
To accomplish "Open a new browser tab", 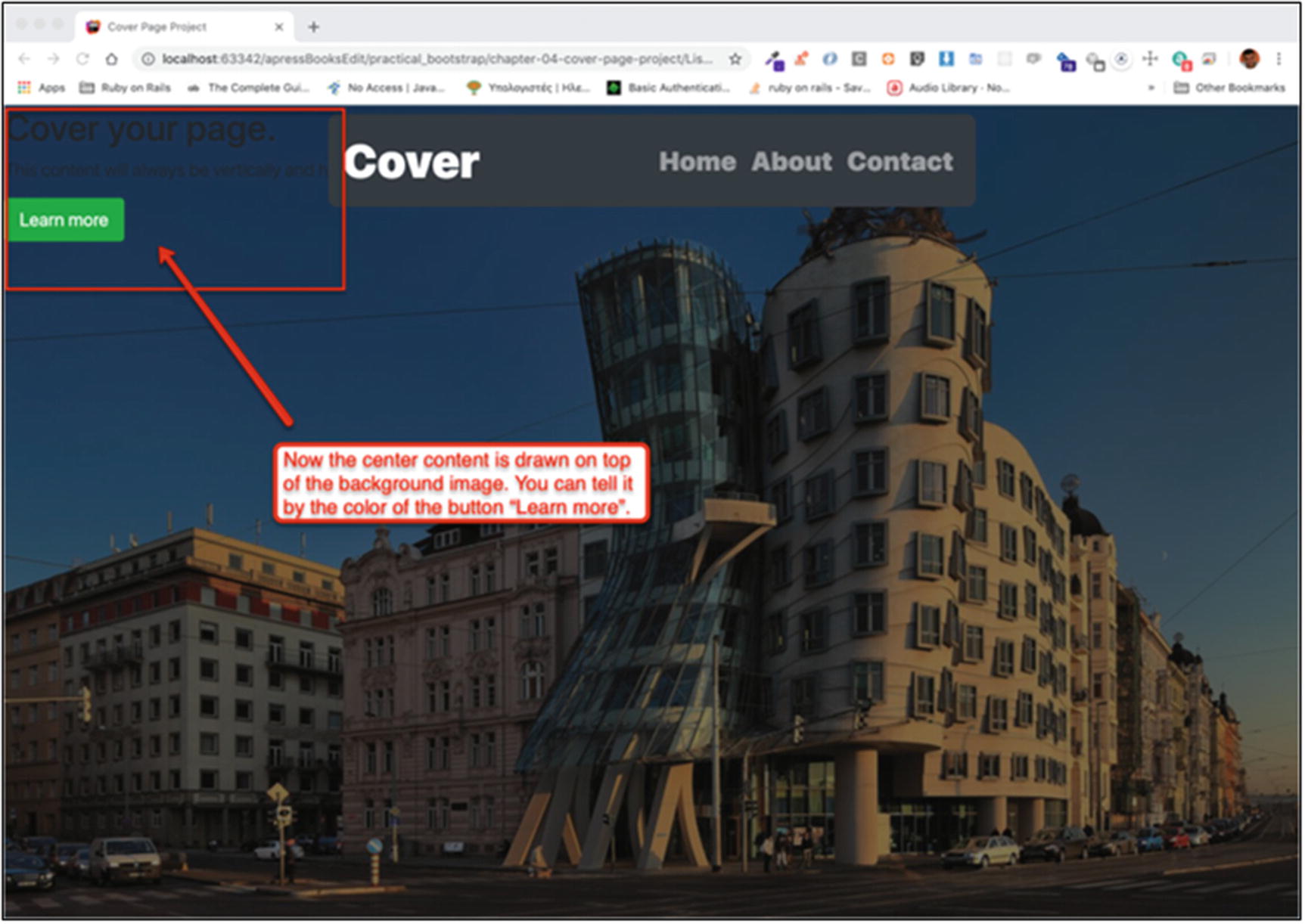I will (313, 27).
